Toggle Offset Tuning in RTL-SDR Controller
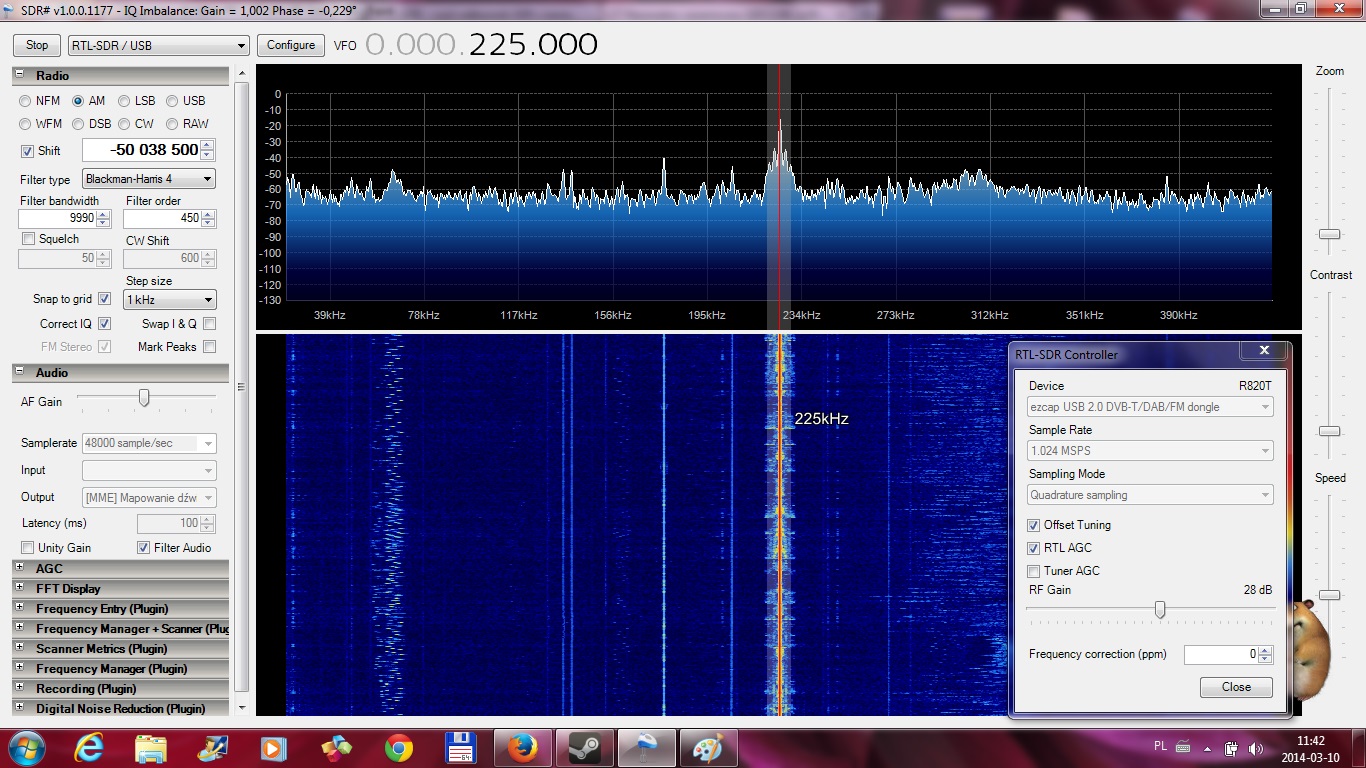The width and height of the screenshot is (1366, 768). click(x=1034, y=525)
